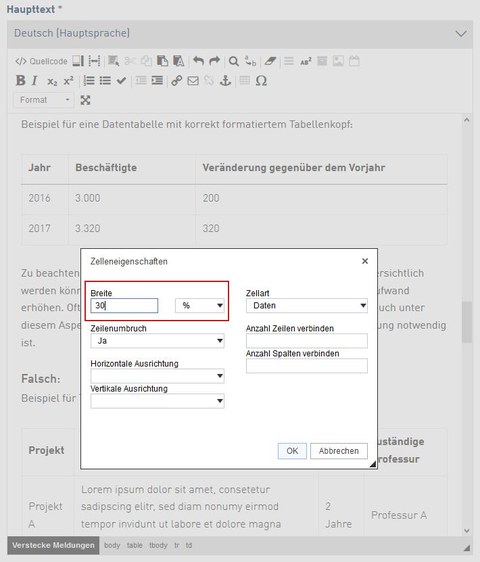This screenshot has width=480, height=562.
Task: Insert a table via the grid icon
Action: (244, 81)
